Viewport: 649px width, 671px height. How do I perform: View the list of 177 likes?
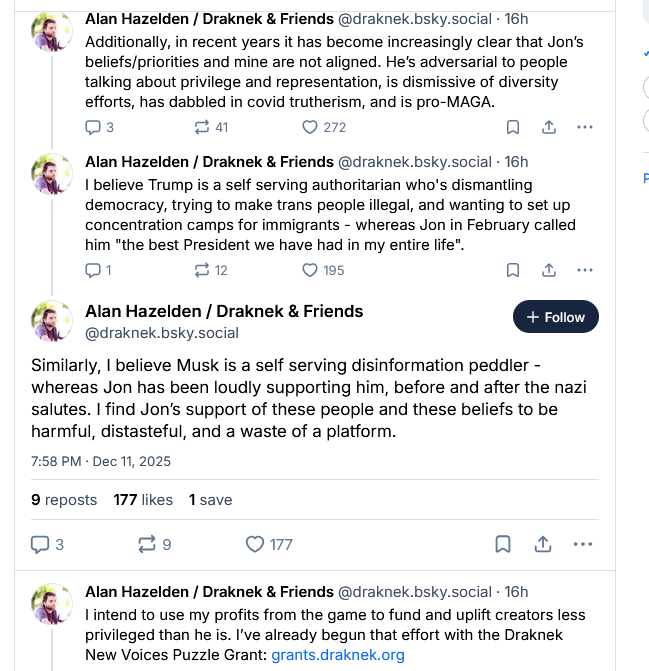[x=143, y=500]
